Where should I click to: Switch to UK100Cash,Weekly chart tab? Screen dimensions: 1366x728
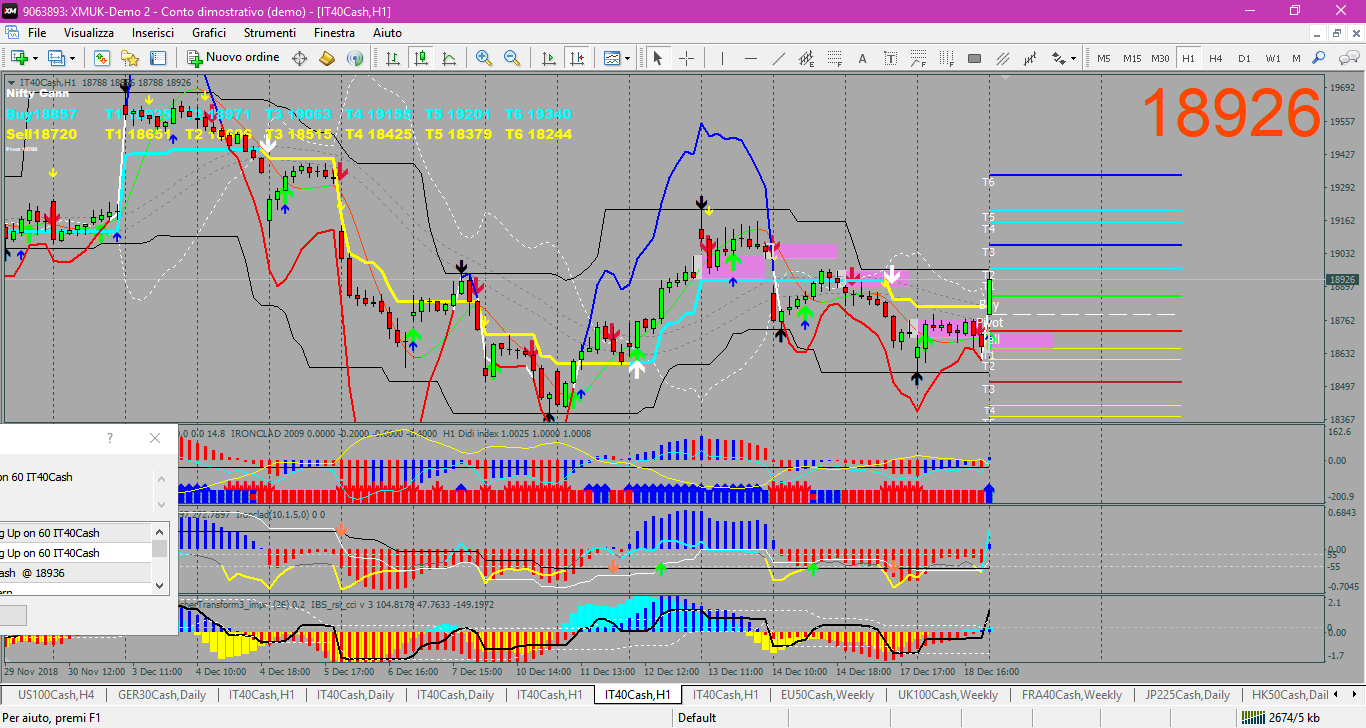tap(948, 695)
